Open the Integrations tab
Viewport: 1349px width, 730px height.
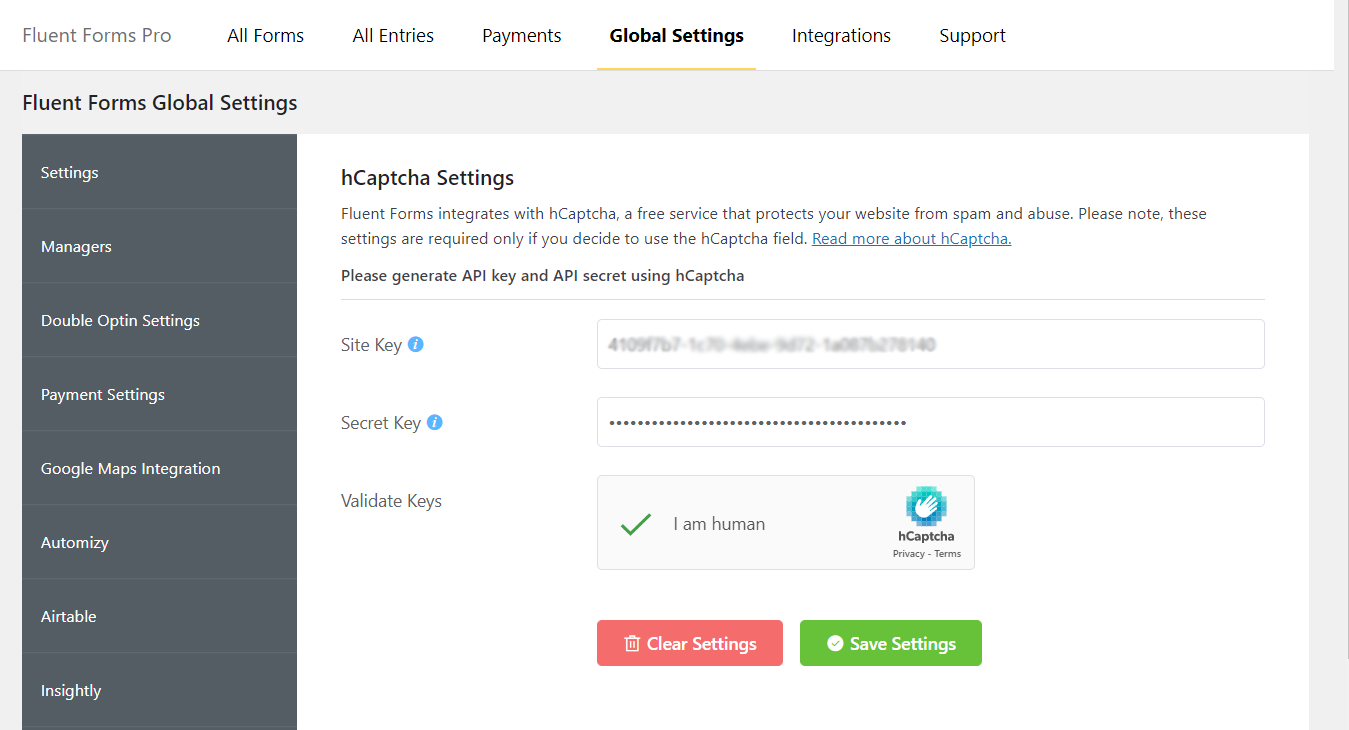[841, 36]
